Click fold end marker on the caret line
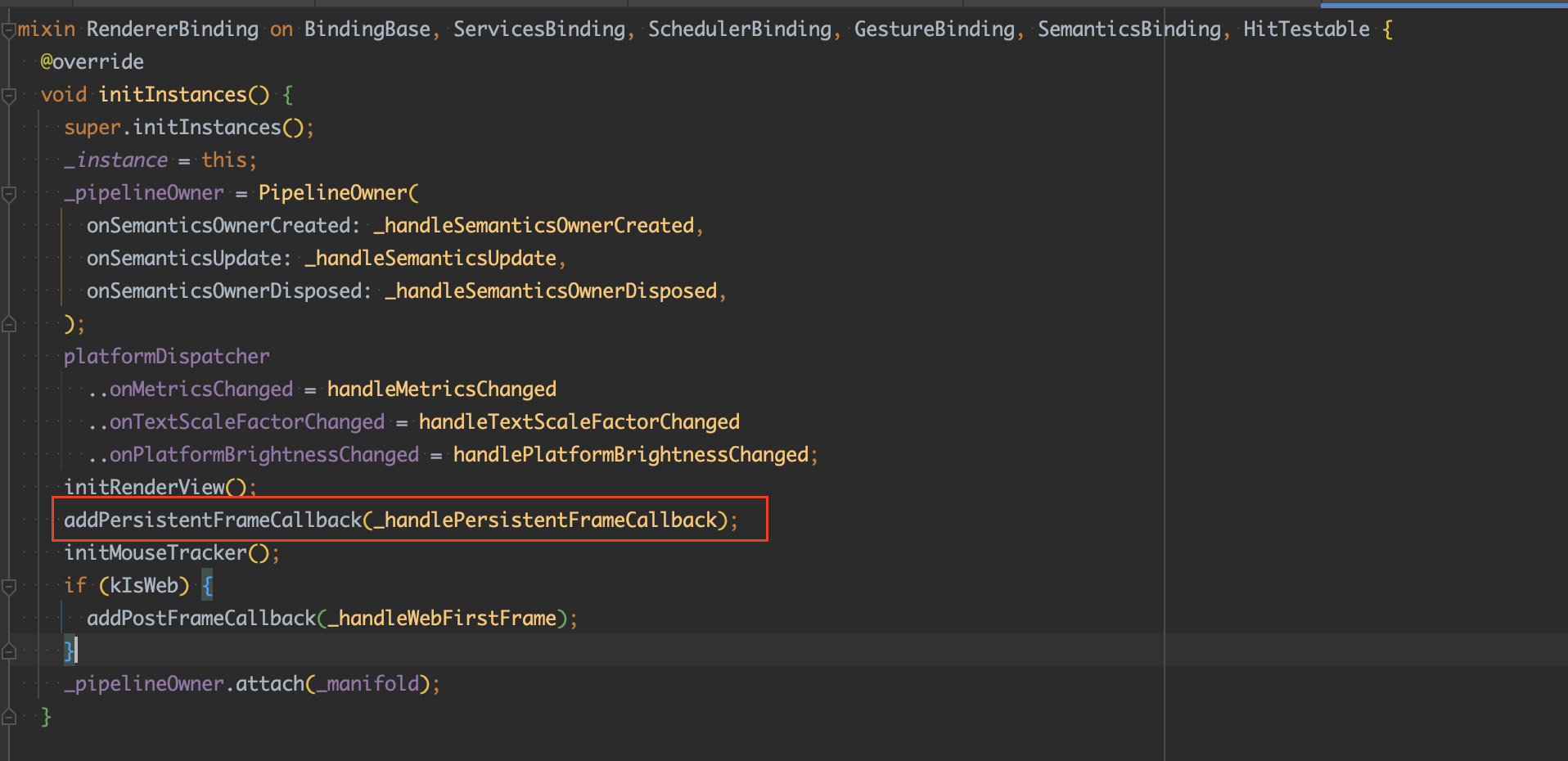This screenshot has width=1568, height=761. point(9,651)
